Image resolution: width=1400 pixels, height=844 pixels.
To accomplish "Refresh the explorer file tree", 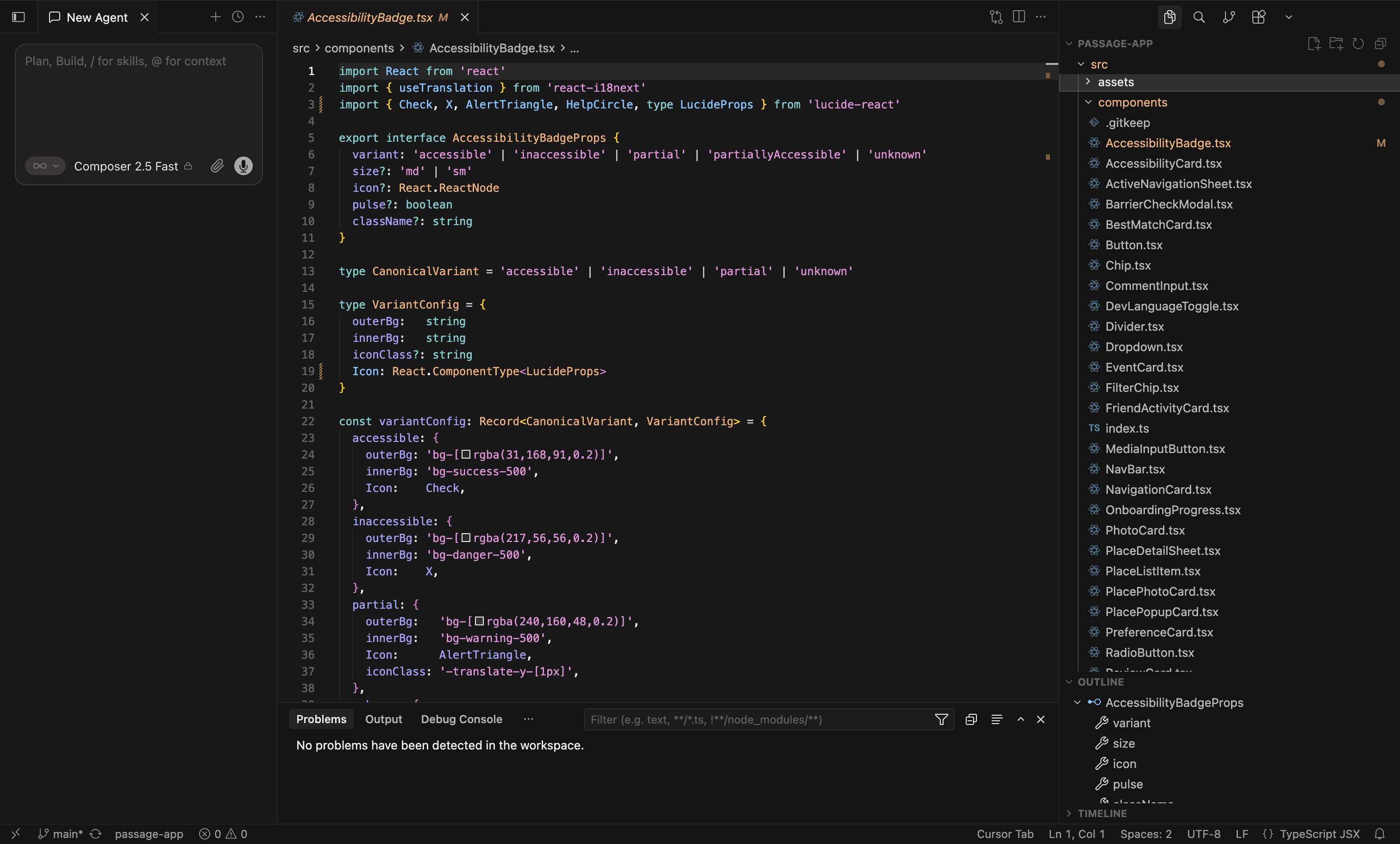I will coord(1358,44).
